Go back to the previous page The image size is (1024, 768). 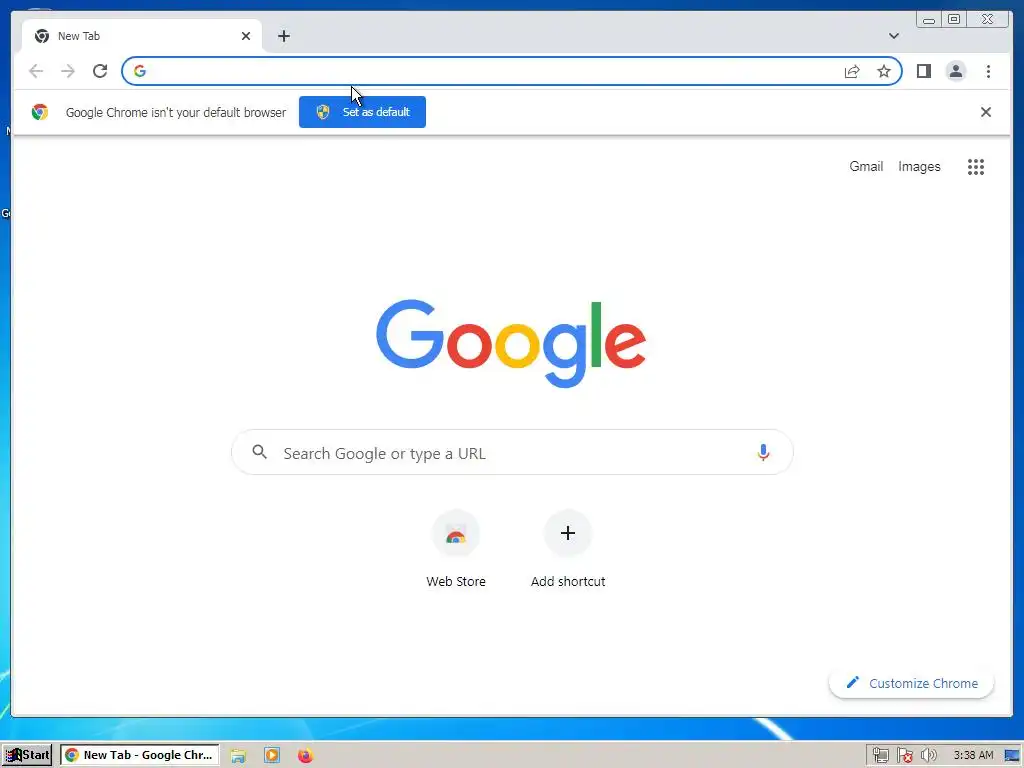coord(36,71)
